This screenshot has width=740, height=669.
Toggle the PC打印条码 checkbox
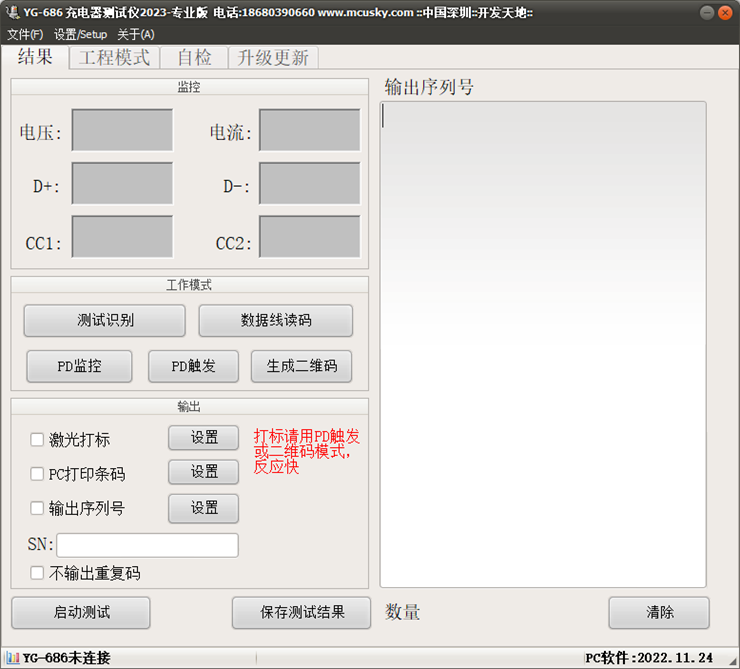pos(37,474)
